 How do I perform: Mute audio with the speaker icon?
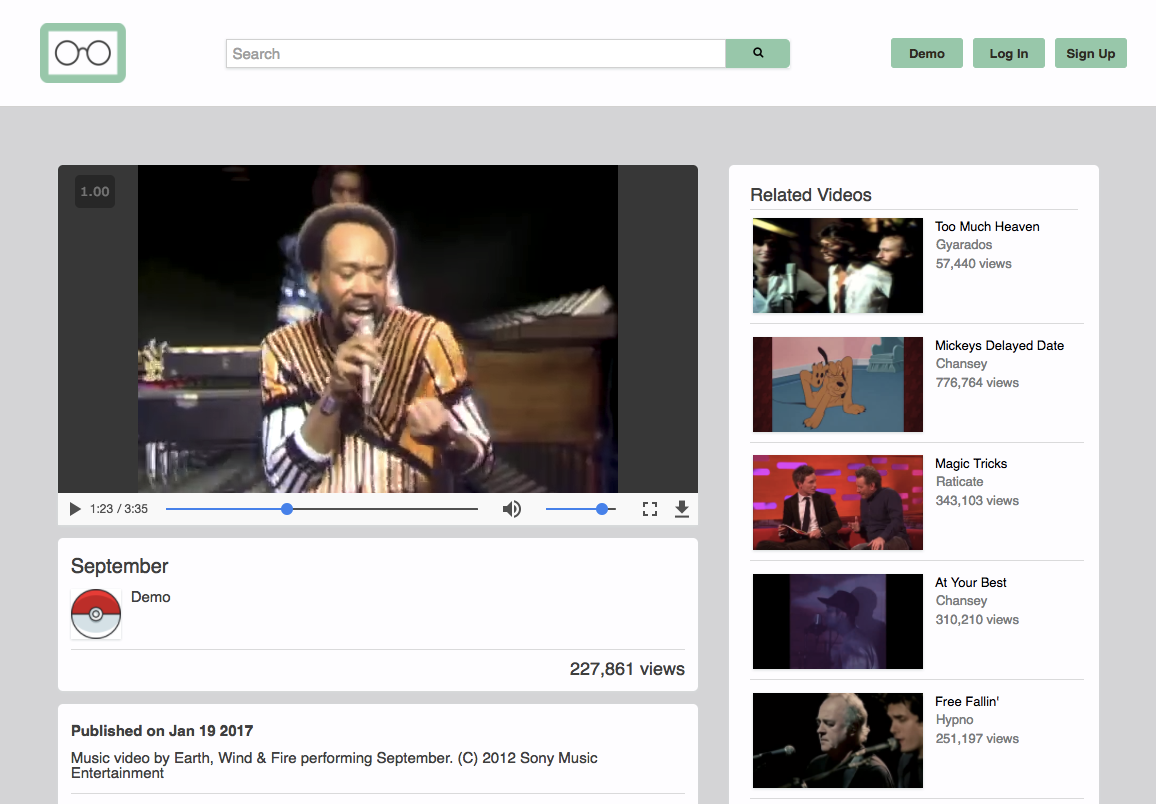pos(512,509)
